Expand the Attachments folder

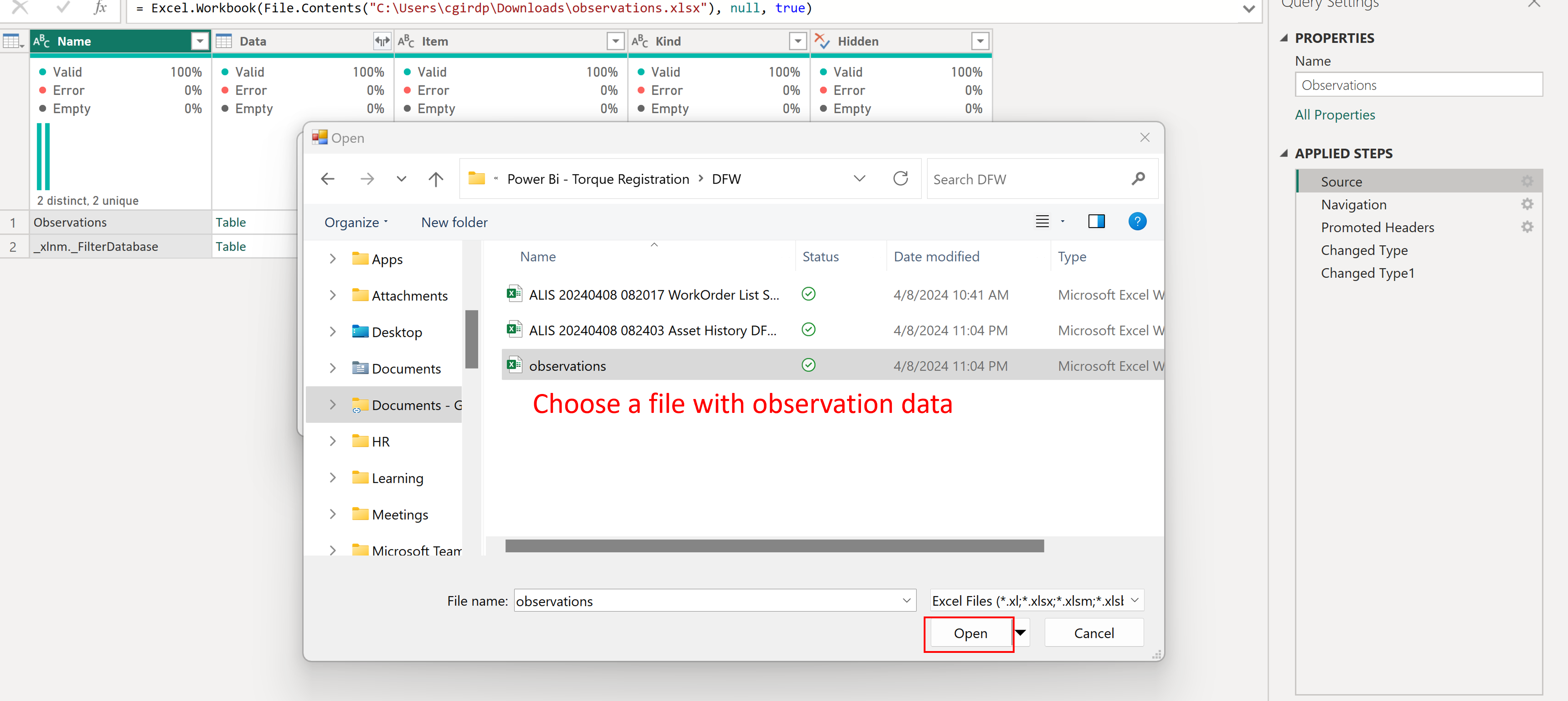332,295
